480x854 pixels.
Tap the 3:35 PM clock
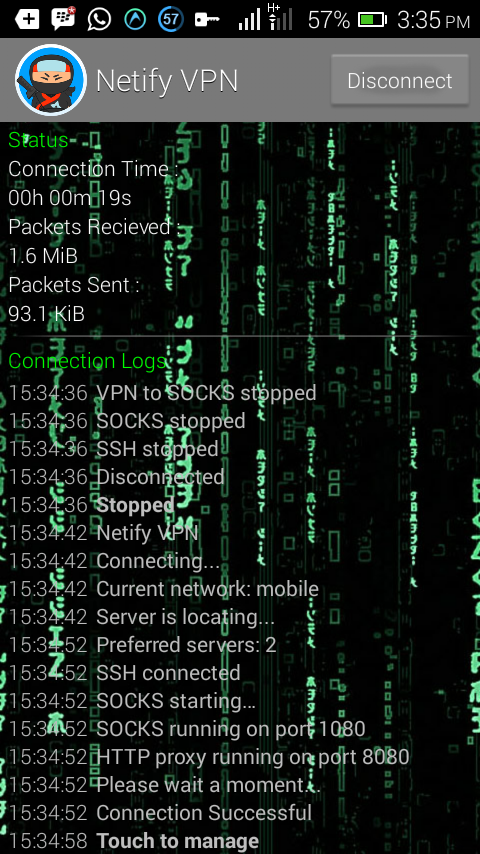pos(433,20)
